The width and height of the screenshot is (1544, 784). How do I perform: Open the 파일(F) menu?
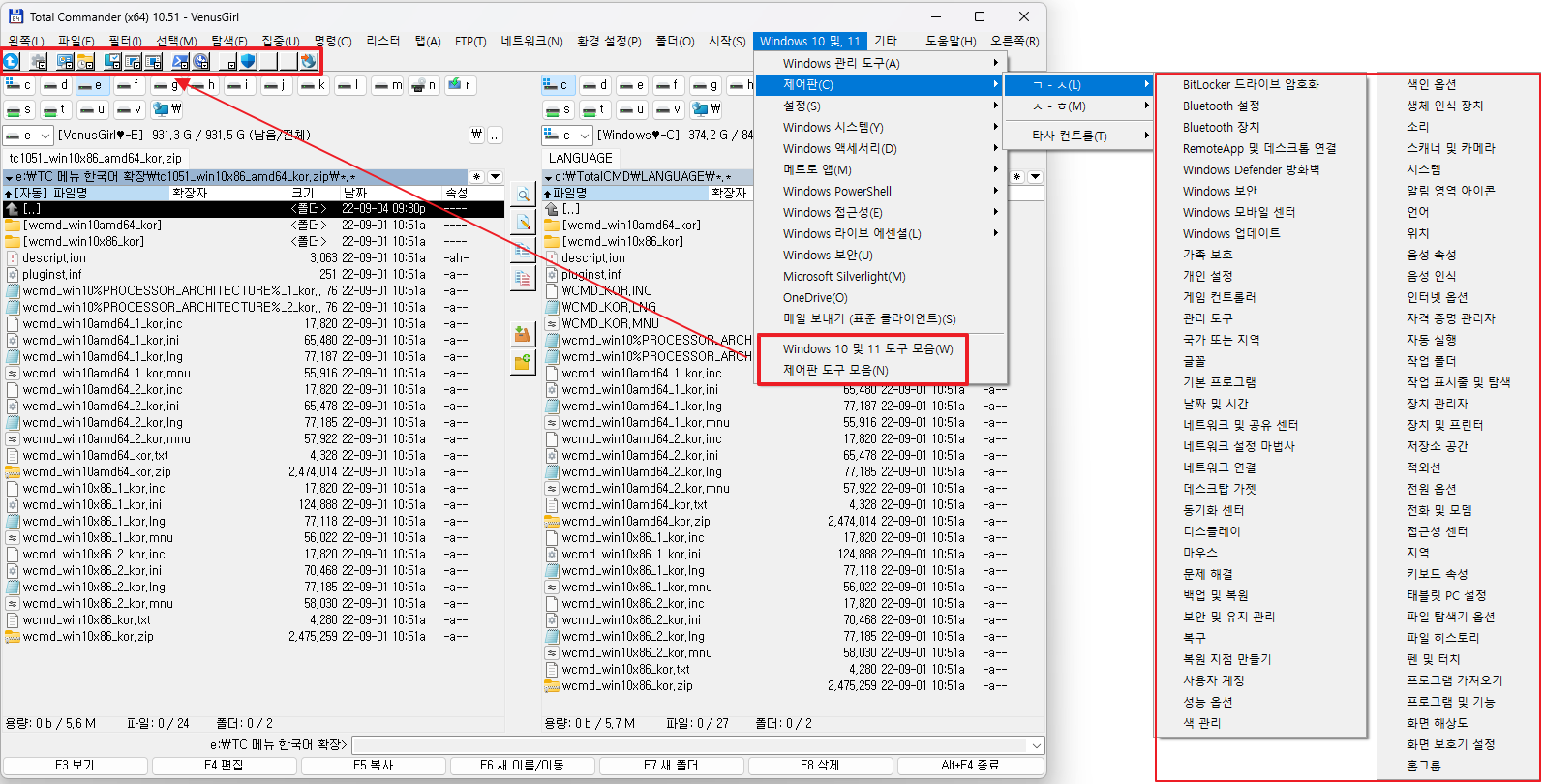point(76,41)
